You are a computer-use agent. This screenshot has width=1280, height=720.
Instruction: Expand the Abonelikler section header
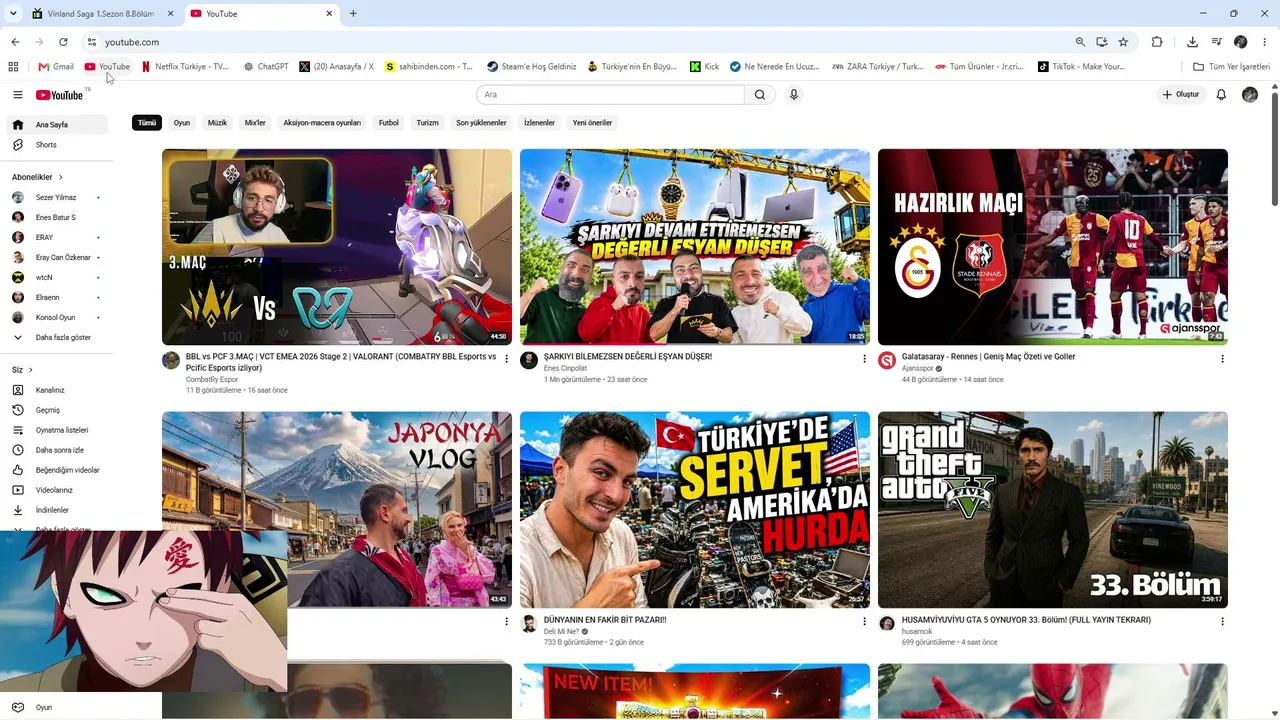click(38, 177)
